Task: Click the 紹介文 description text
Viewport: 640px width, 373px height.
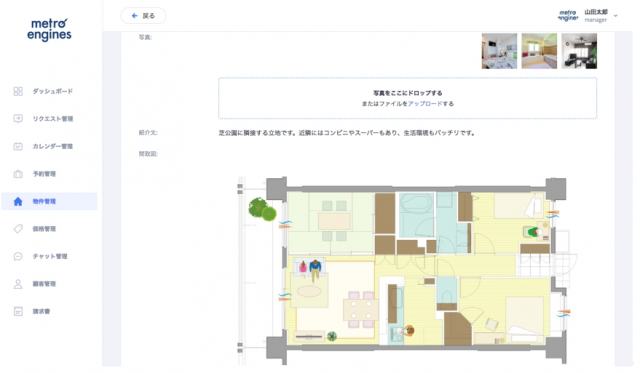Action: click(x=347, y=133)
